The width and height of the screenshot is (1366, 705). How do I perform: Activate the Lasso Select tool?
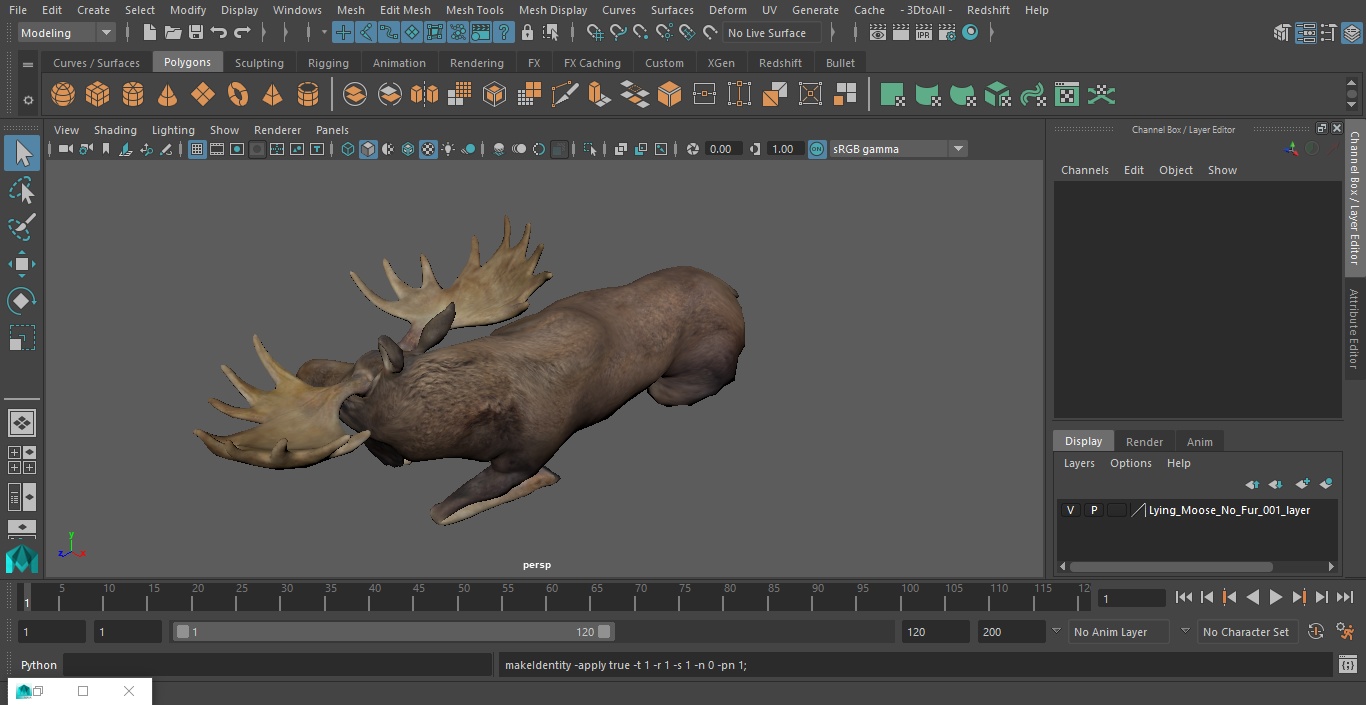21,190
